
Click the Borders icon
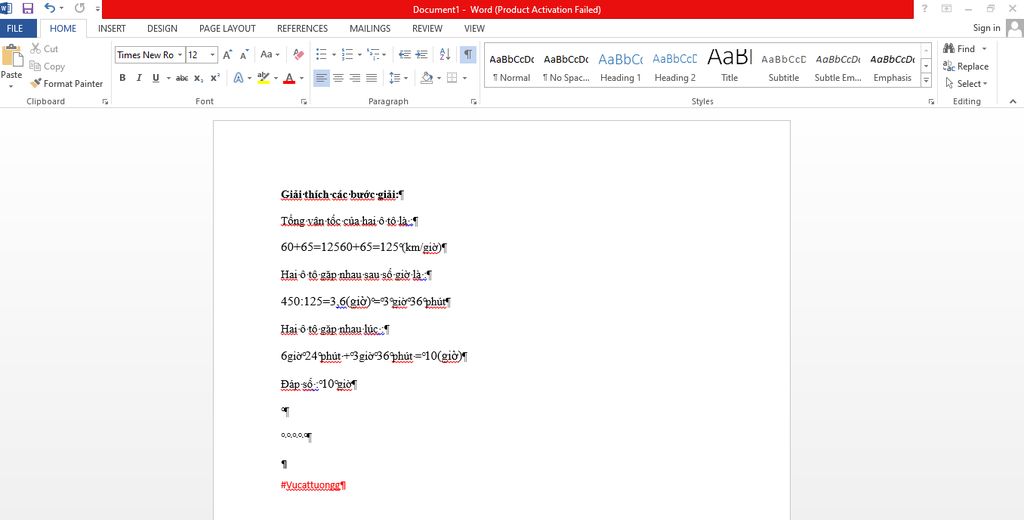pyautogui.click(x=452, y=78)
